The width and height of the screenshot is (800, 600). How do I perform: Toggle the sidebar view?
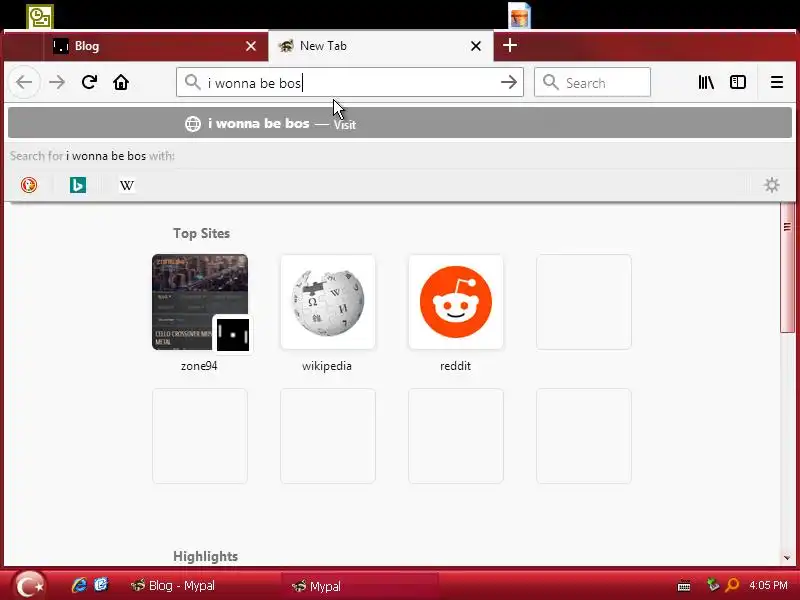[x=738, y=82]
